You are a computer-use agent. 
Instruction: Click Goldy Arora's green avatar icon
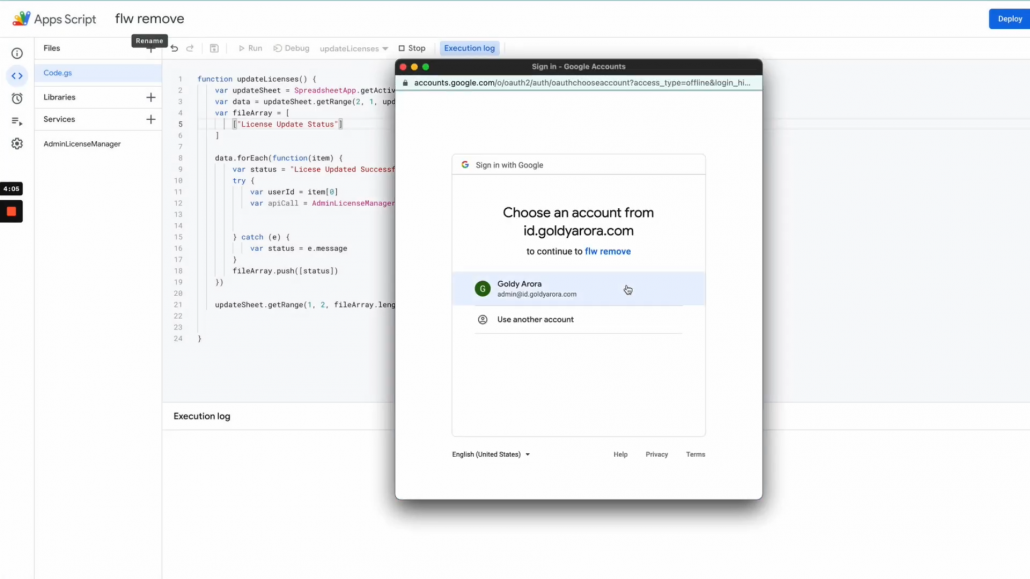(483, 289)
